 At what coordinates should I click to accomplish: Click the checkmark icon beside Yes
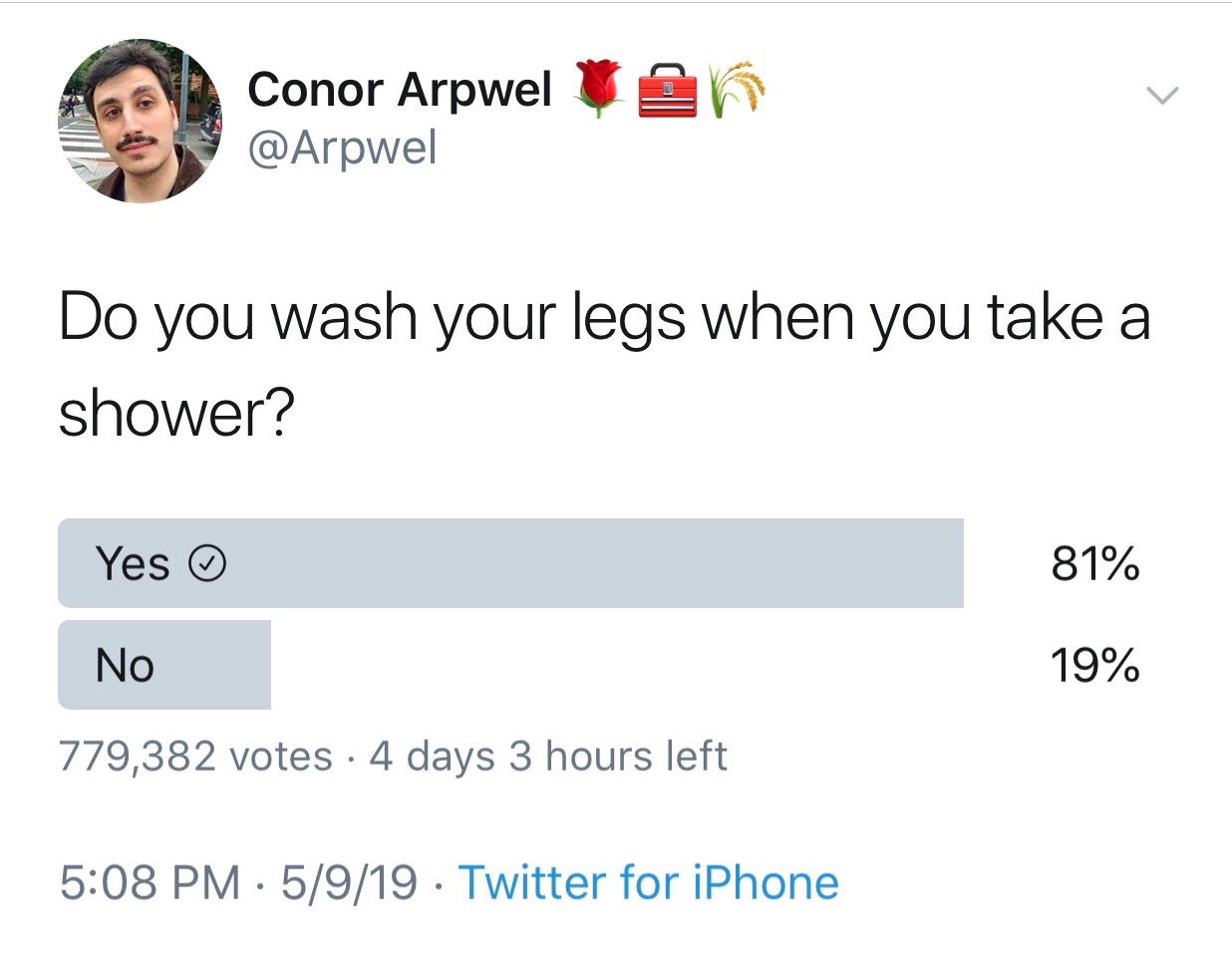click(x=207, y=565)
